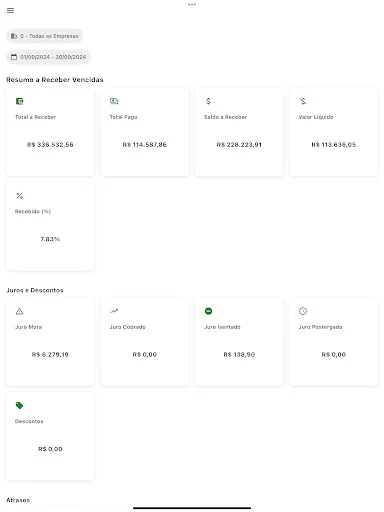Image resolution: width=384 pixels, height=512 pixels.
Task: Click the Recebido percent icon
Action: click(x=19, y=196)
